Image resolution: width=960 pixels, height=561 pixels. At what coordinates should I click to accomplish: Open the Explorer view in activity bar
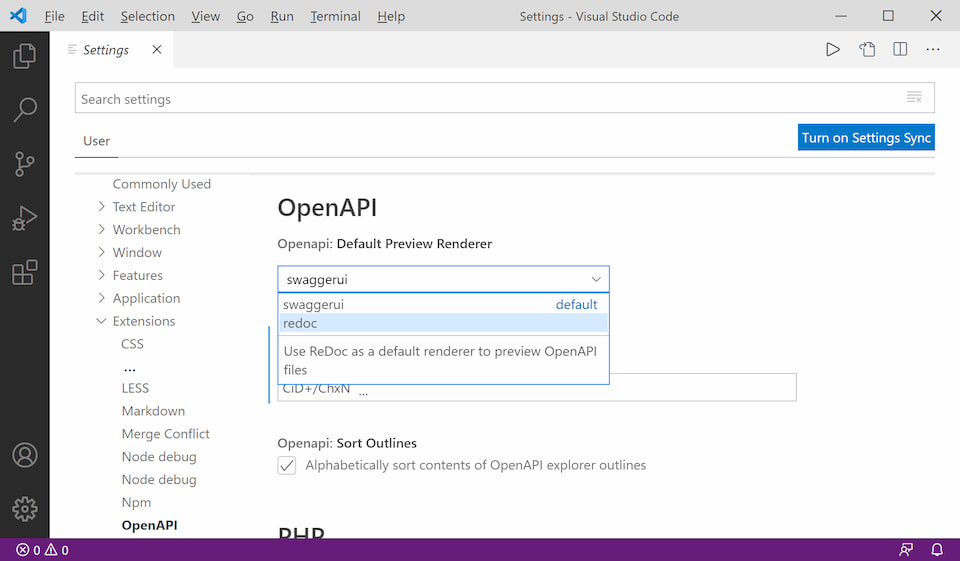pyautogui.click(x=24, y=56)
